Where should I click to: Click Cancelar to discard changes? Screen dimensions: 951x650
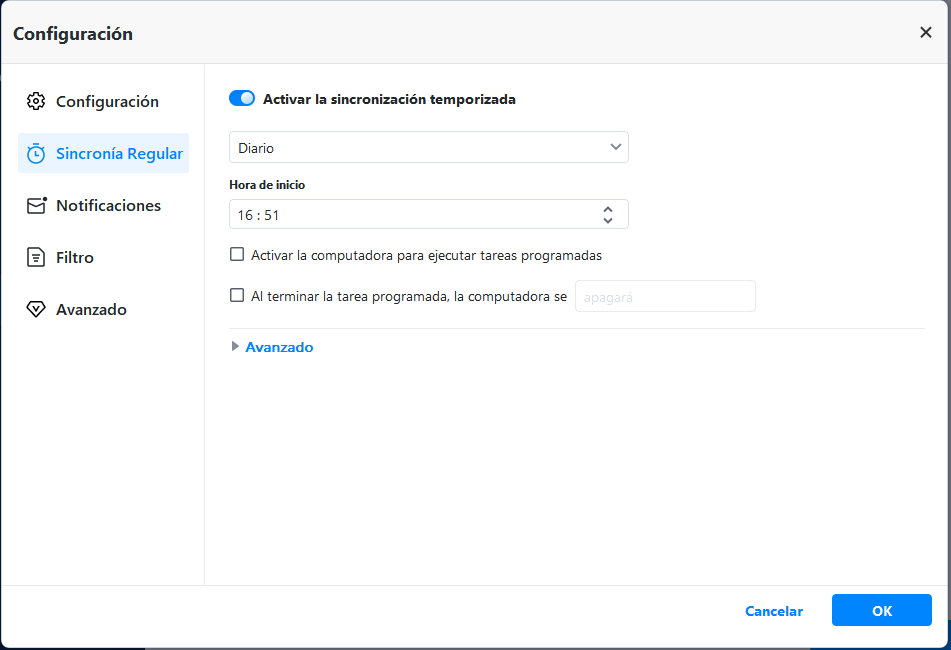coord(773,611)
